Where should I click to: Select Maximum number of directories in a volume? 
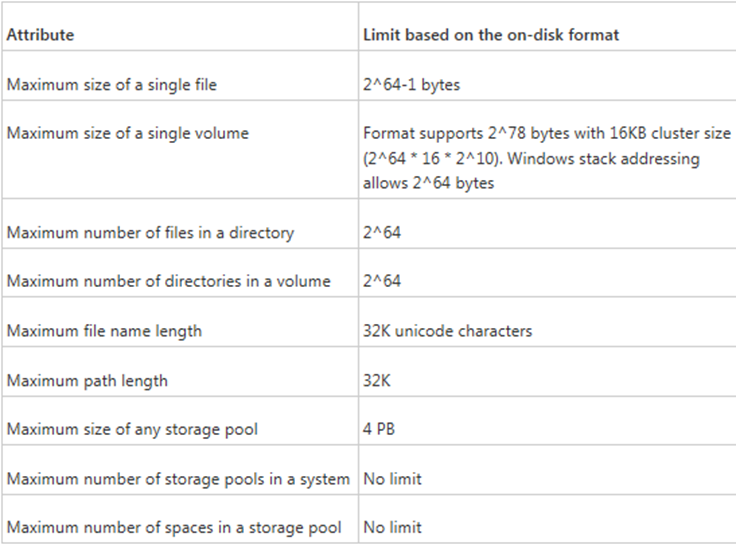pos(169,281)
